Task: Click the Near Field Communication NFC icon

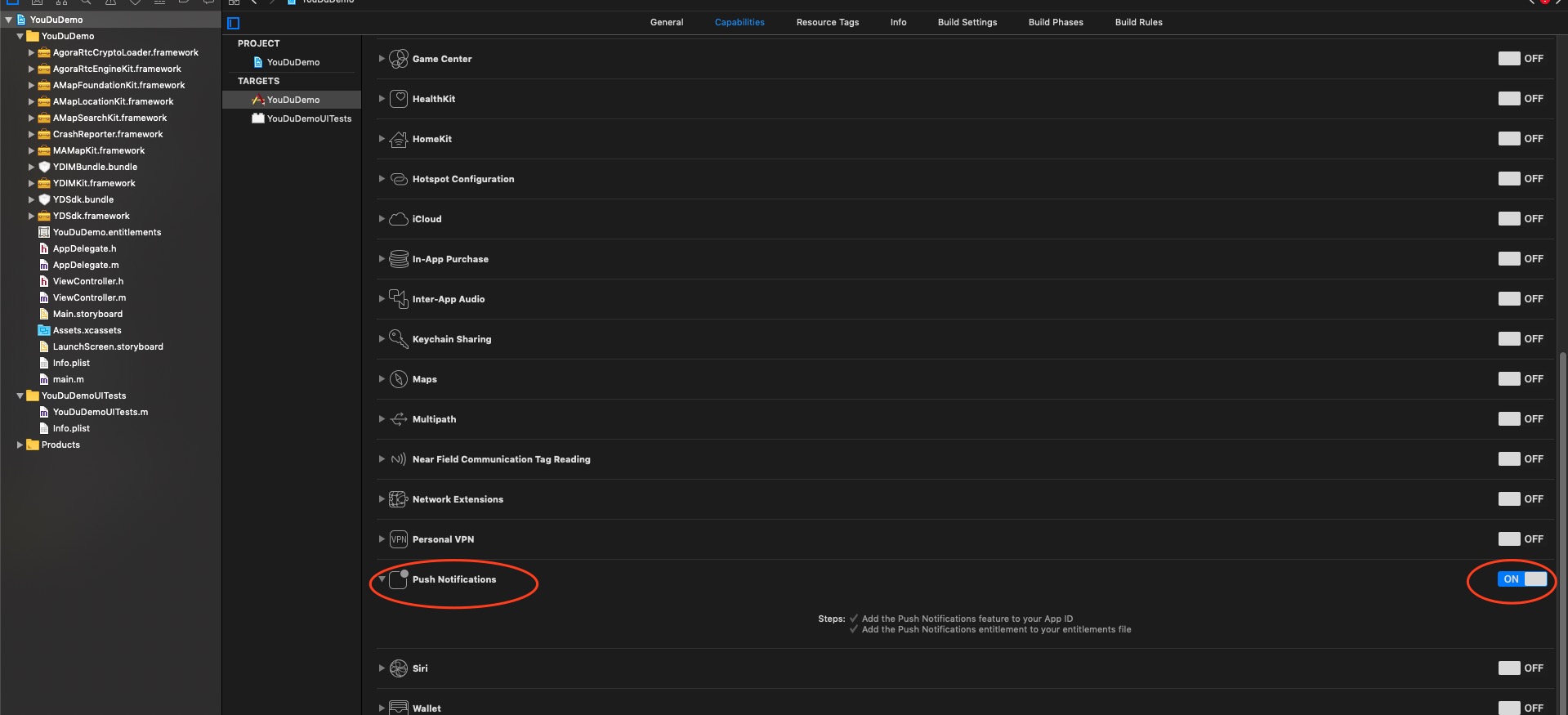Action: (399, 459)
